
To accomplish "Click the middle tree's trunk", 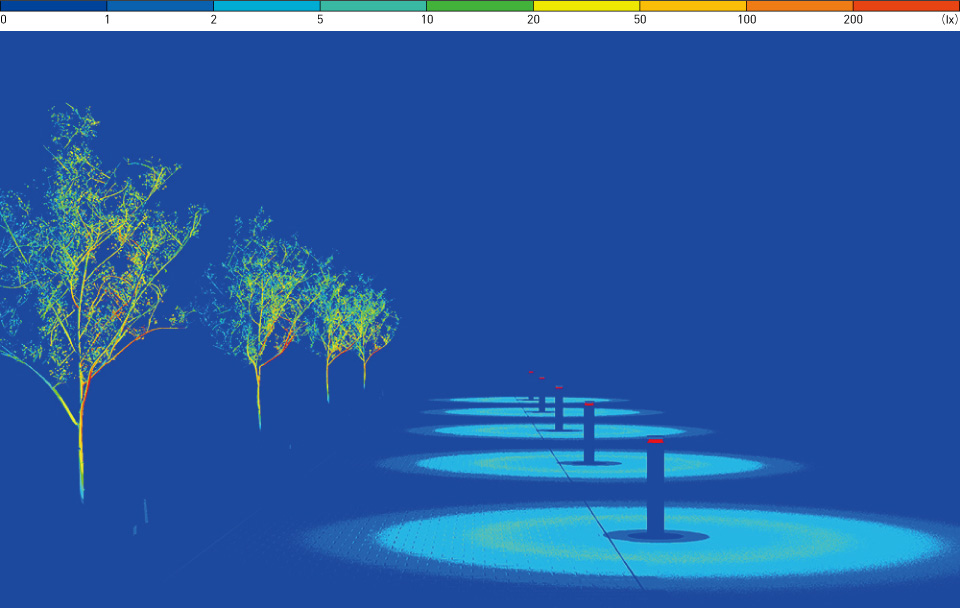I will point(259,390).
